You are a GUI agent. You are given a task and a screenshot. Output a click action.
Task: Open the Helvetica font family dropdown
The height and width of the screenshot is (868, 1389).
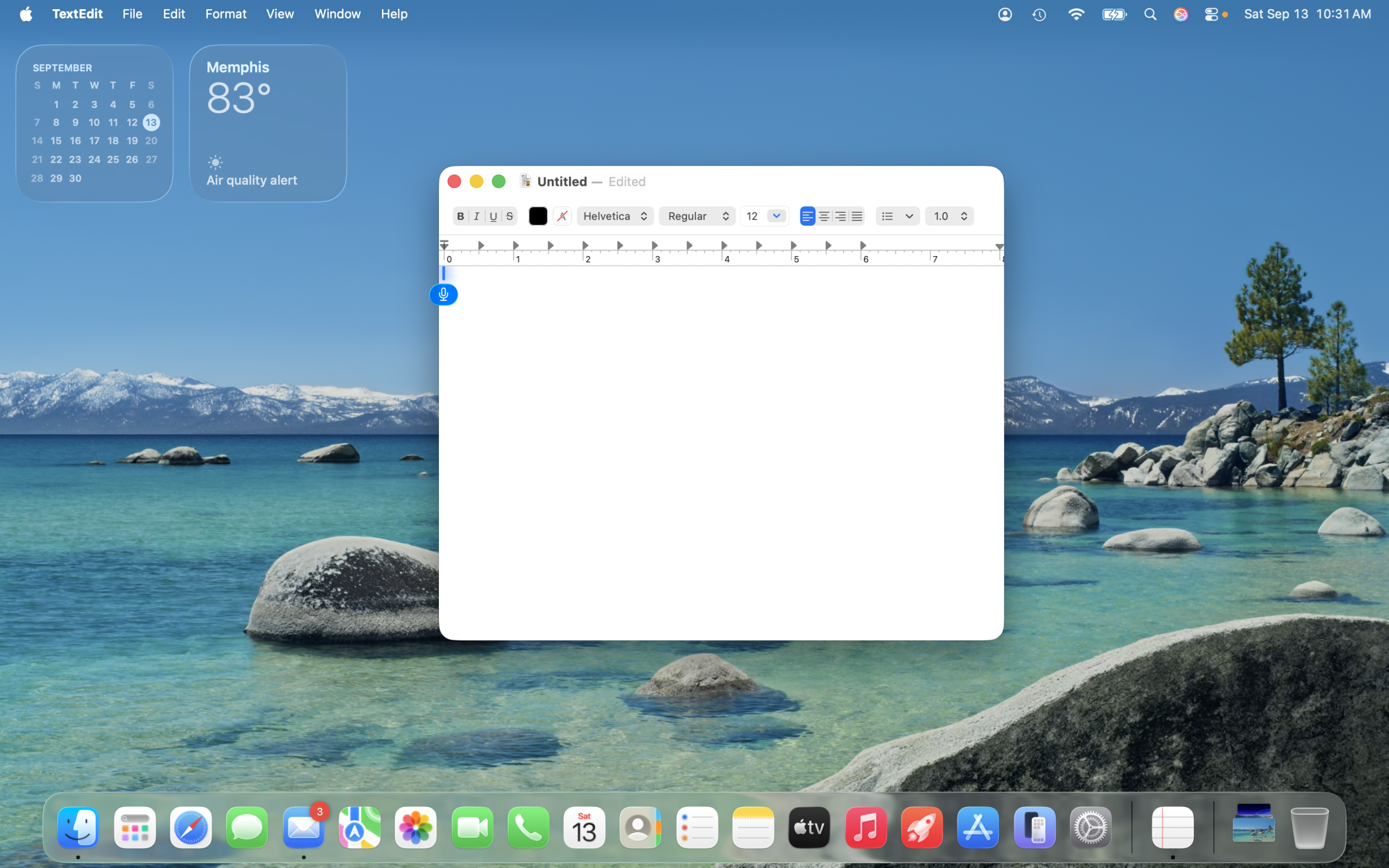pos(615,216)
